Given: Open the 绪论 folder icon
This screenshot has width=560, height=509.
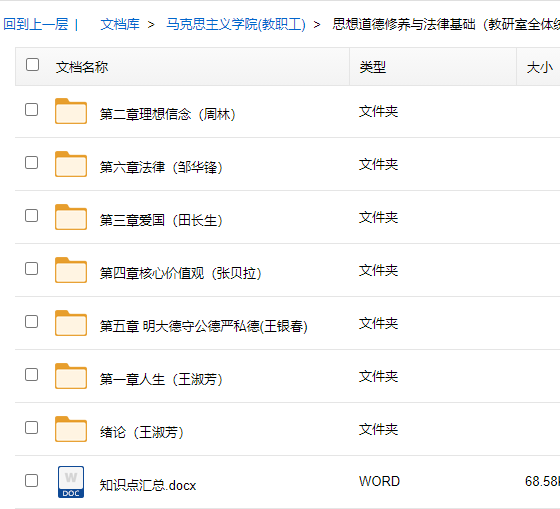Looking at the screenshot, I should pos(71,429).
